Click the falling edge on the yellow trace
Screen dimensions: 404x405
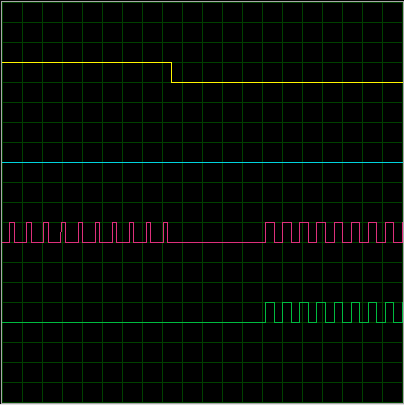tap(171, 72)
